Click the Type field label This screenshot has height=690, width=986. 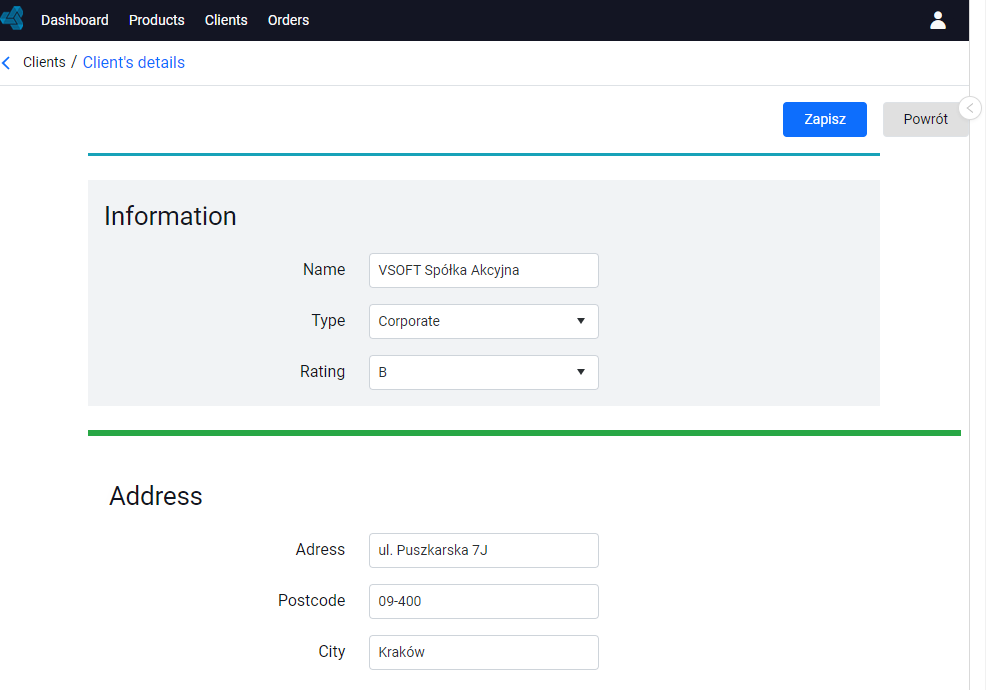[x=328, y=321]
